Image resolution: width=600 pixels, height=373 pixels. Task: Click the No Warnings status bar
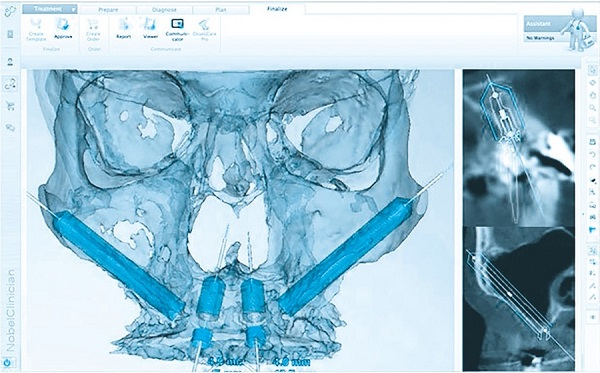coord(544,38)
